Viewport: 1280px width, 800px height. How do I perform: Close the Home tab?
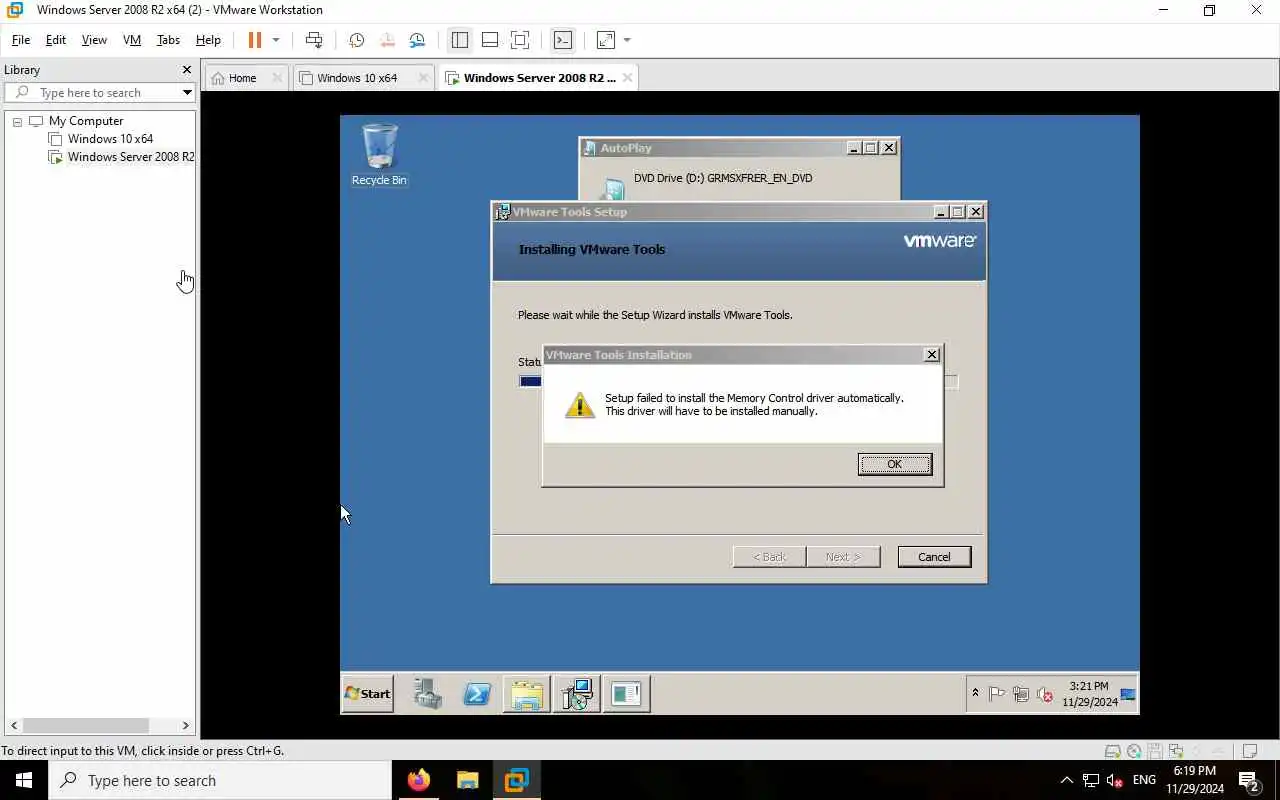[277, 78]
